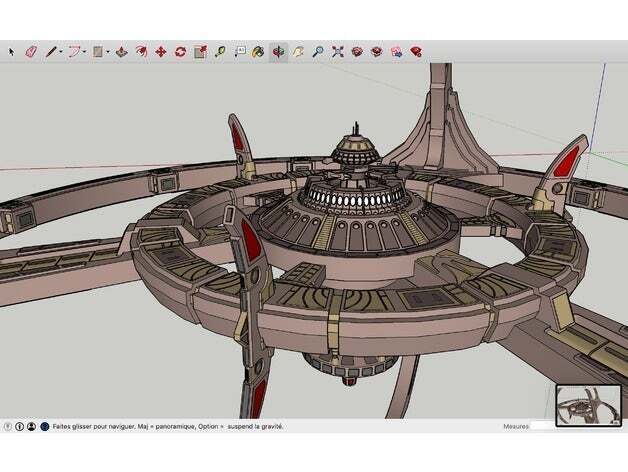Open the Extension Warehouse icon
Screen dimensions: 628x472
376,52
